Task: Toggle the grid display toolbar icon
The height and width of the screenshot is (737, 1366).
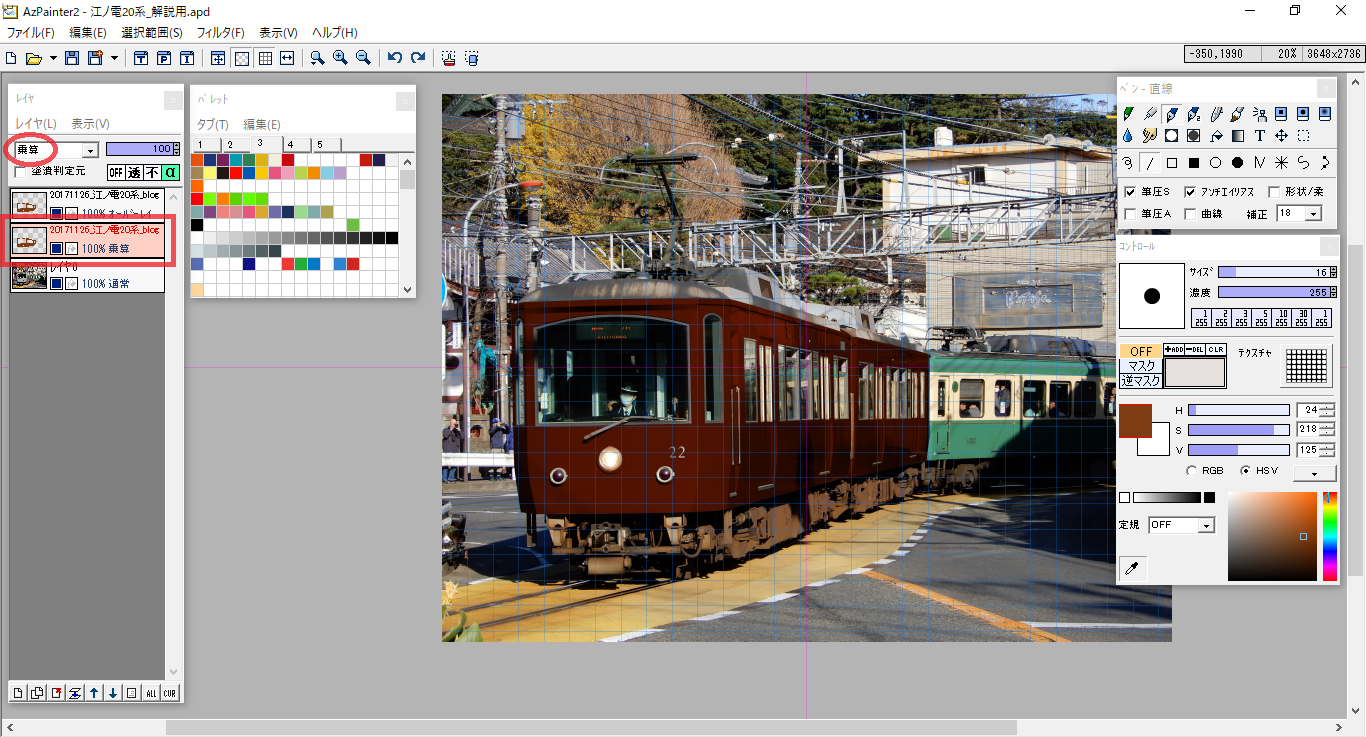Action: click(265, 58)
